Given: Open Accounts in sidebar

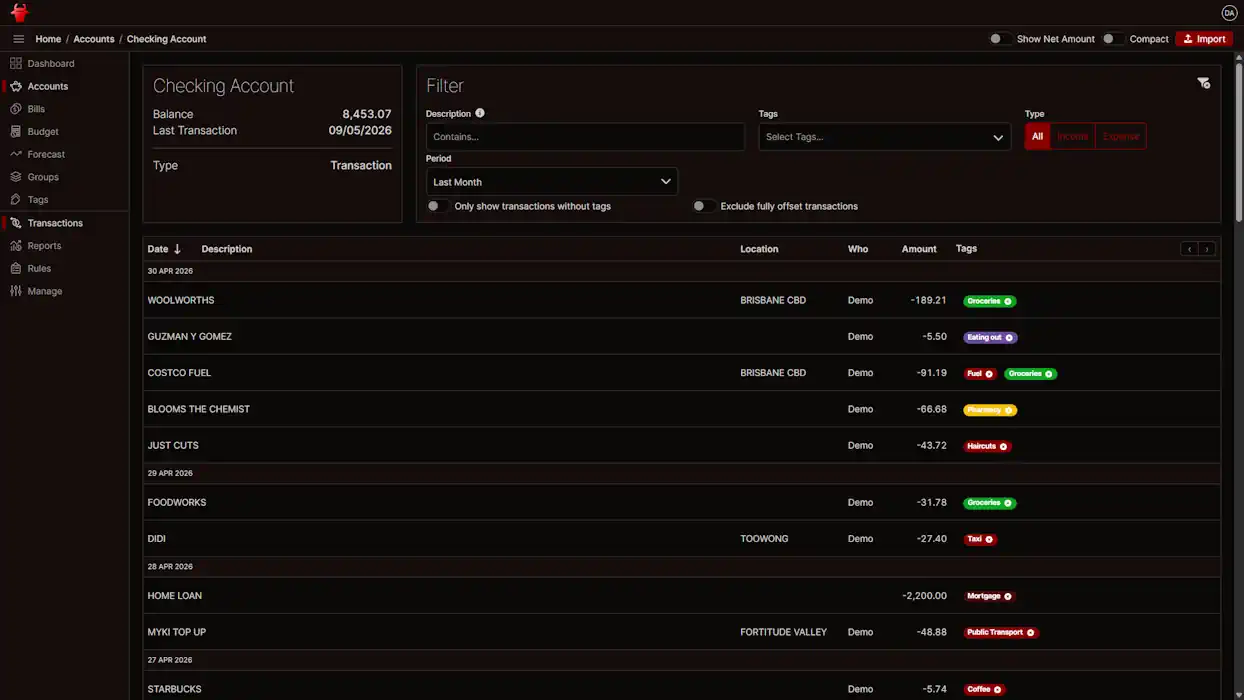Looking at the screenshot, I should [x=48, y=86].
